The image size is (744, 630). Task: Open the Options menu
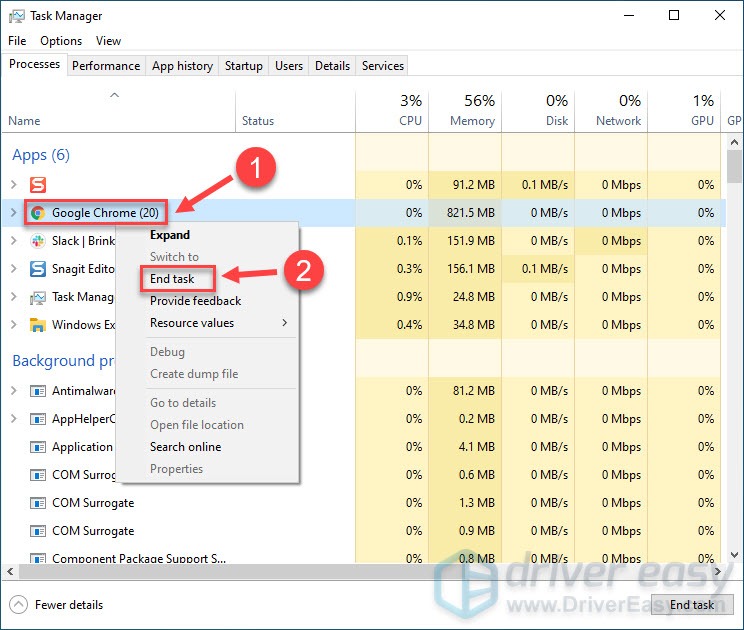[x=61, y=41]
